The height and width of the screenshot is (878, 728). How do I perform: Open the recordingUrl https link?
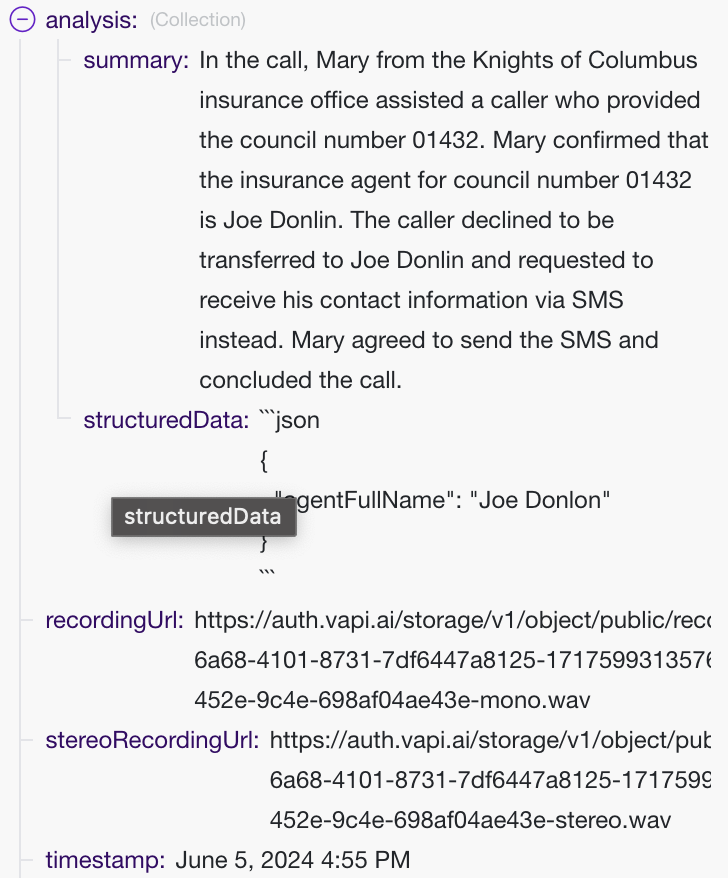click(452, 620)
